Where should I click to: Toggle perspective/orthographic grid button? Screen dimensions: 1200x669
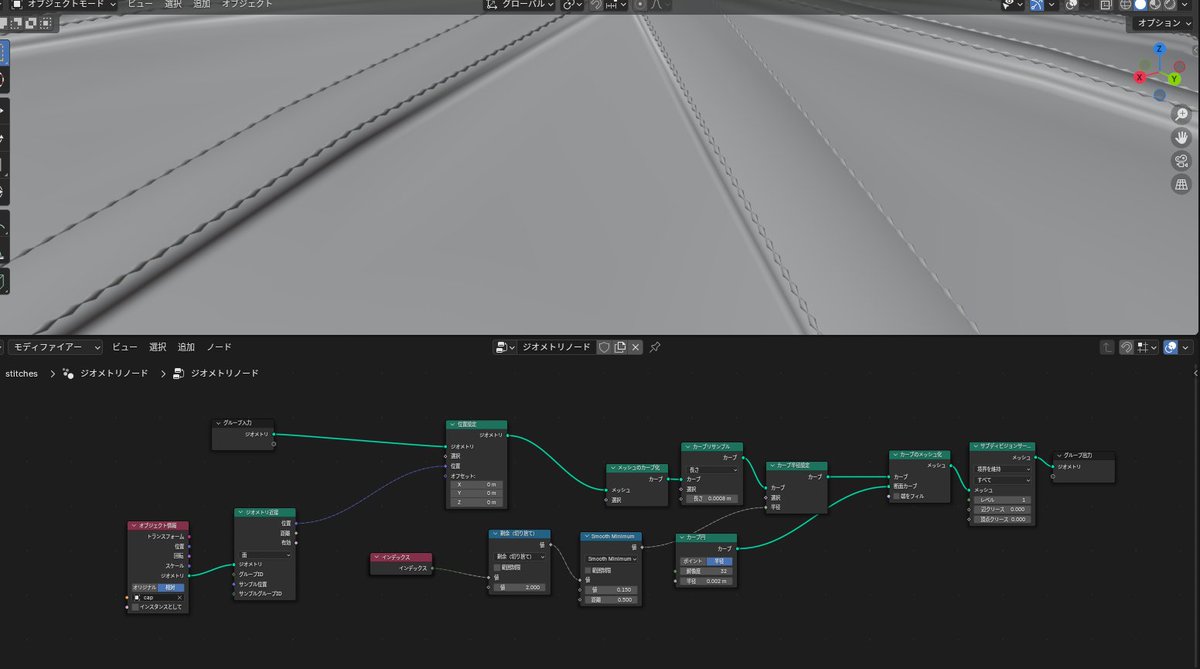coord(1181,184)
